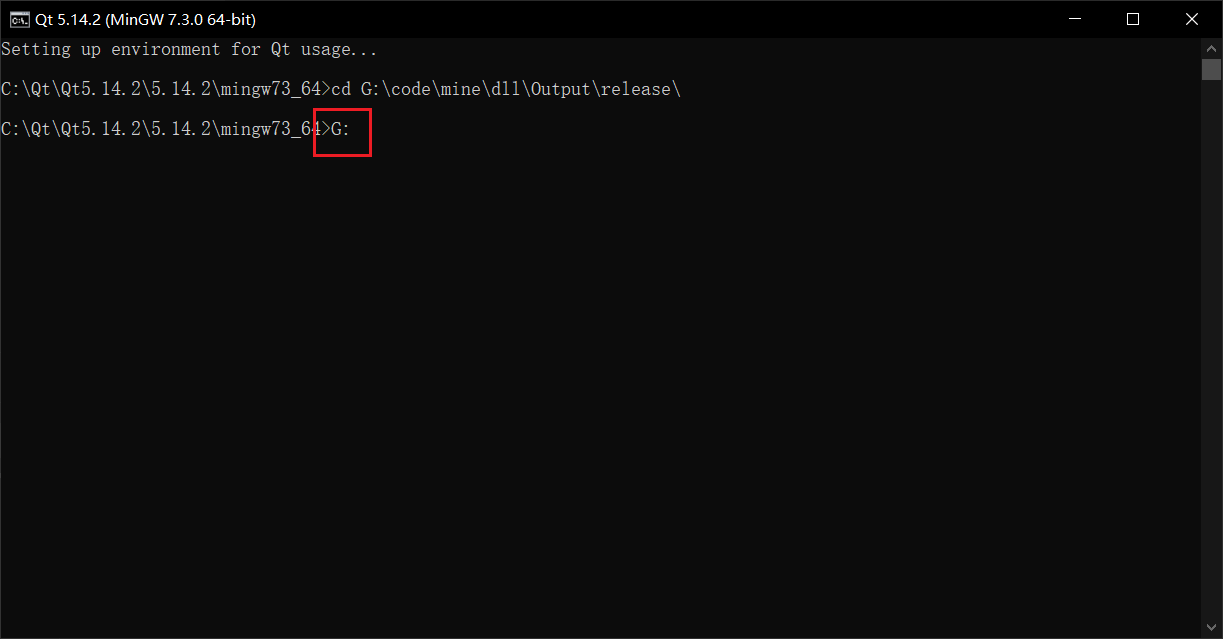Screen dimensions: 1223x639
Task: Maximize the Qt MinGW console window
Action: 1133,19
